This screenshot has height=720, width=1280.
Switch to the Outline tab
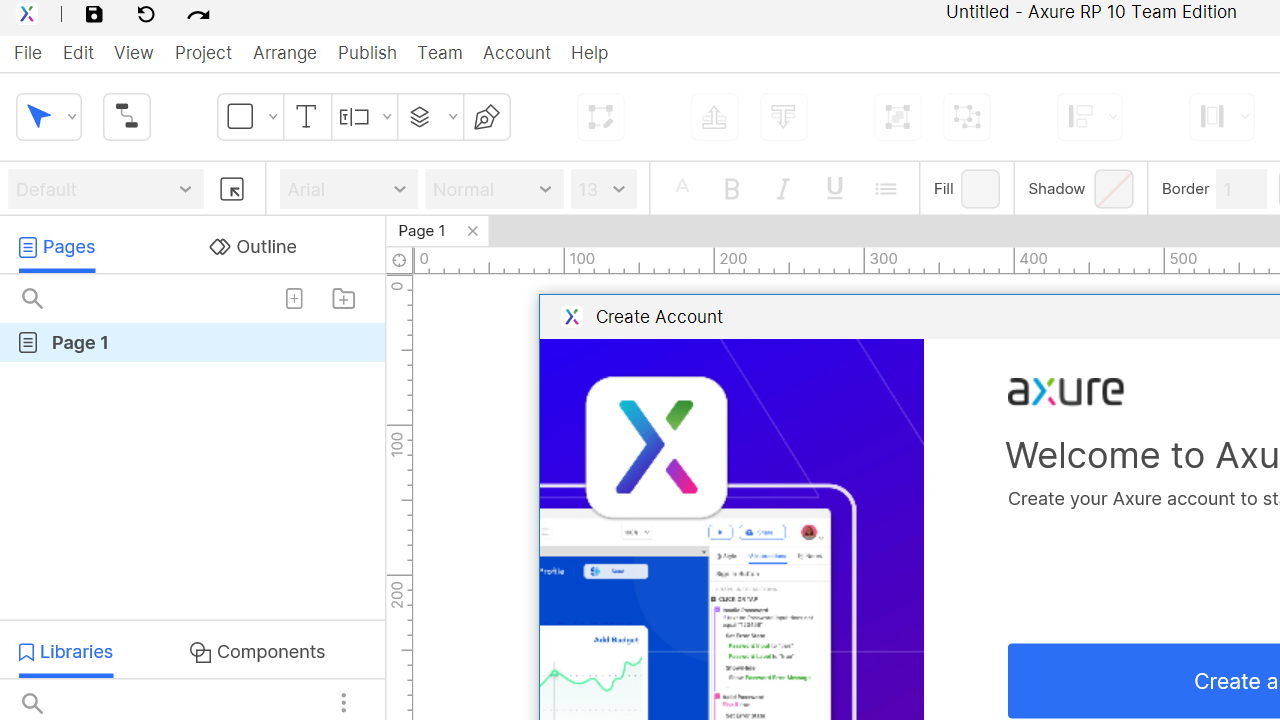coord(253,247)
